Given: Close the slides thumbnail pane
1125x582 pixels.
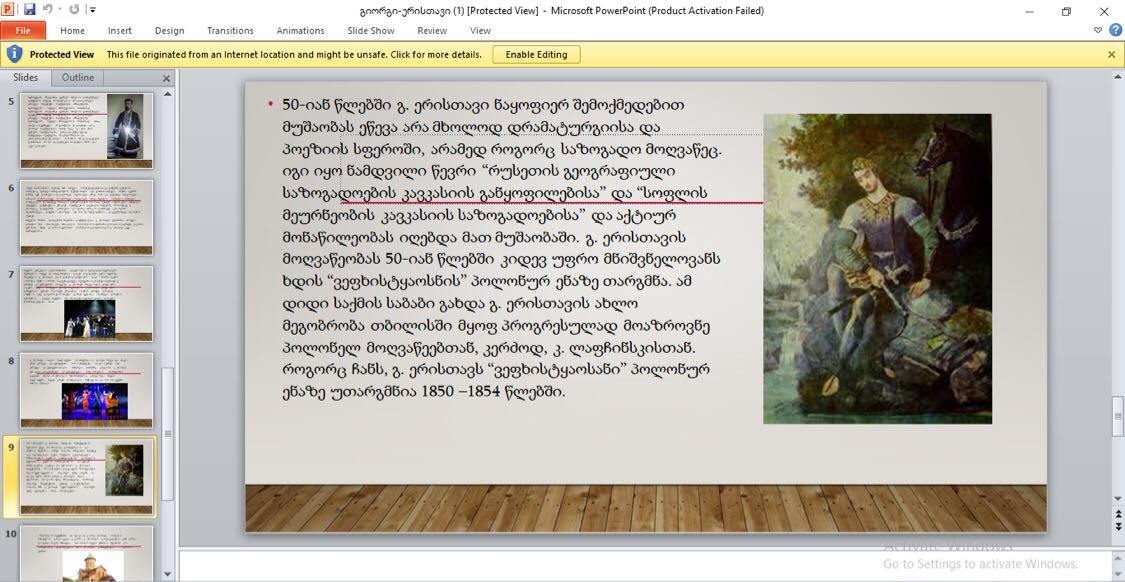Looking at the screenshot, I should click(x=166, y=78).
